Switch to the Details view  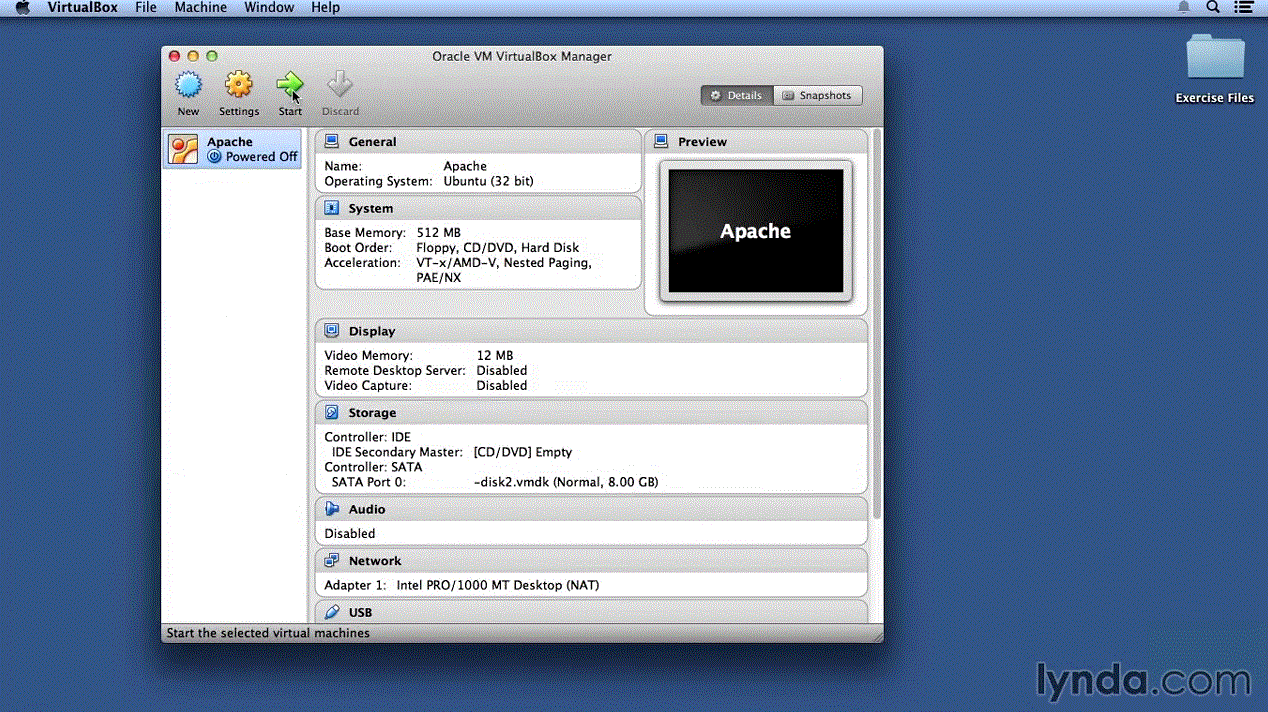pos(737,96)
